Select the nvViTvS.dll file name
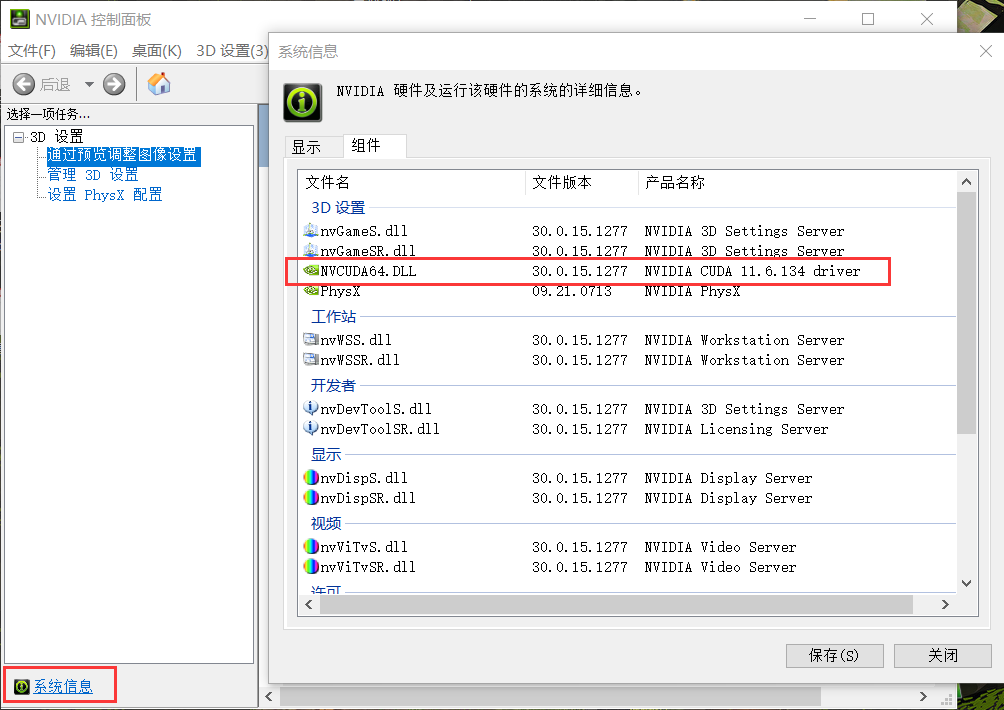The width and height of the screenshot is (1004, 710). point(364,547)
